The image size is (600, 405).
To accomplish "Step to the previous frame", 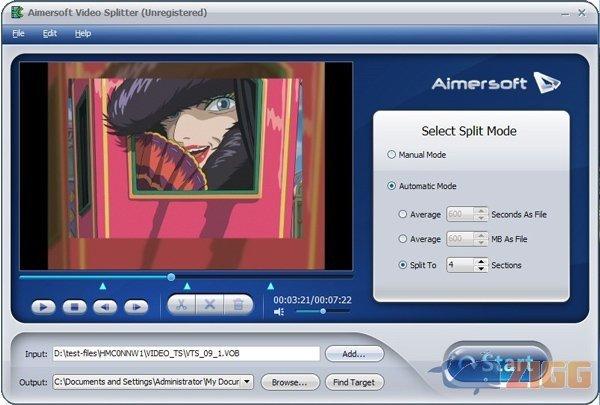I will click(105, 307).
